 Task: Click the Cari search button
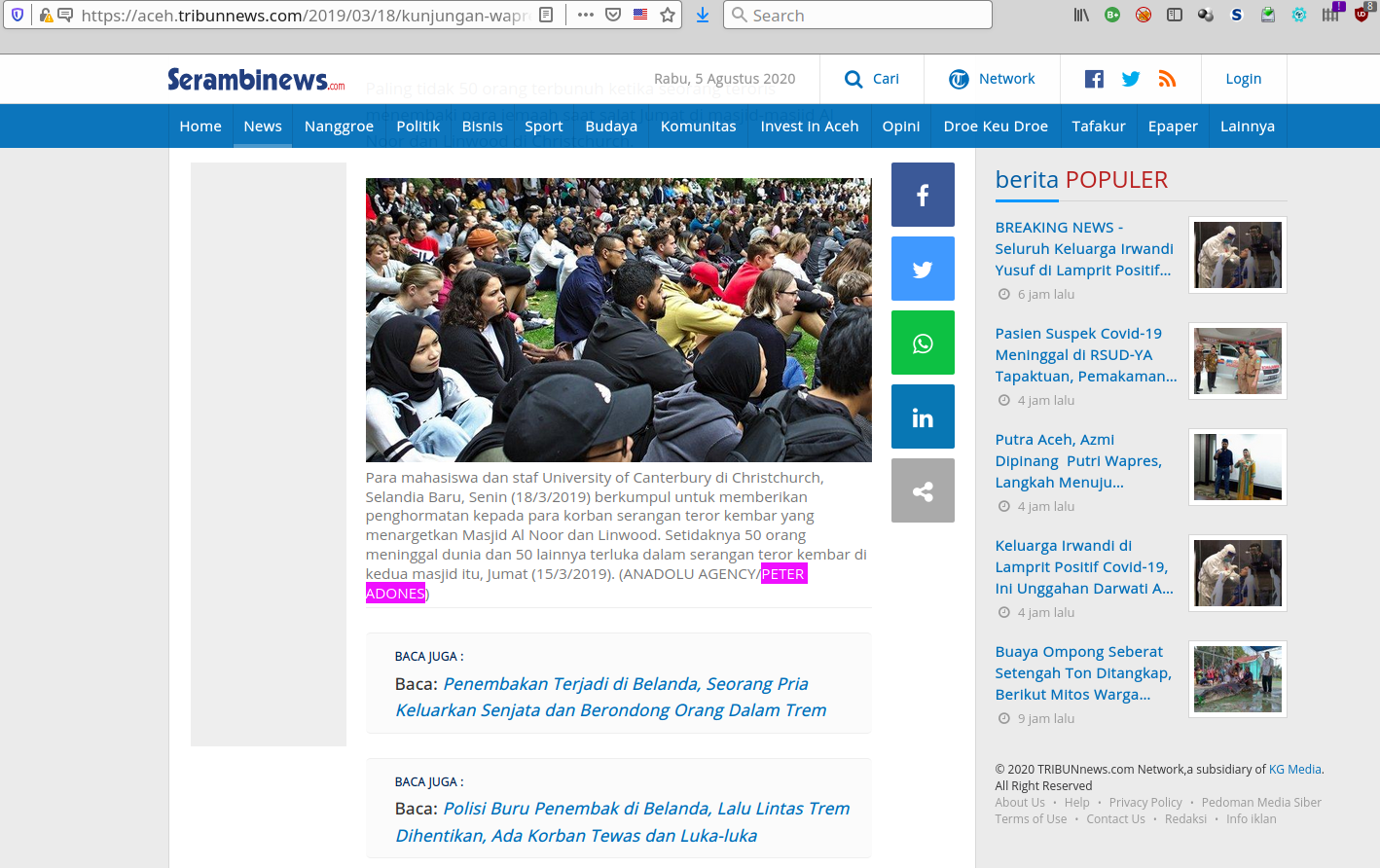point(872,79)
